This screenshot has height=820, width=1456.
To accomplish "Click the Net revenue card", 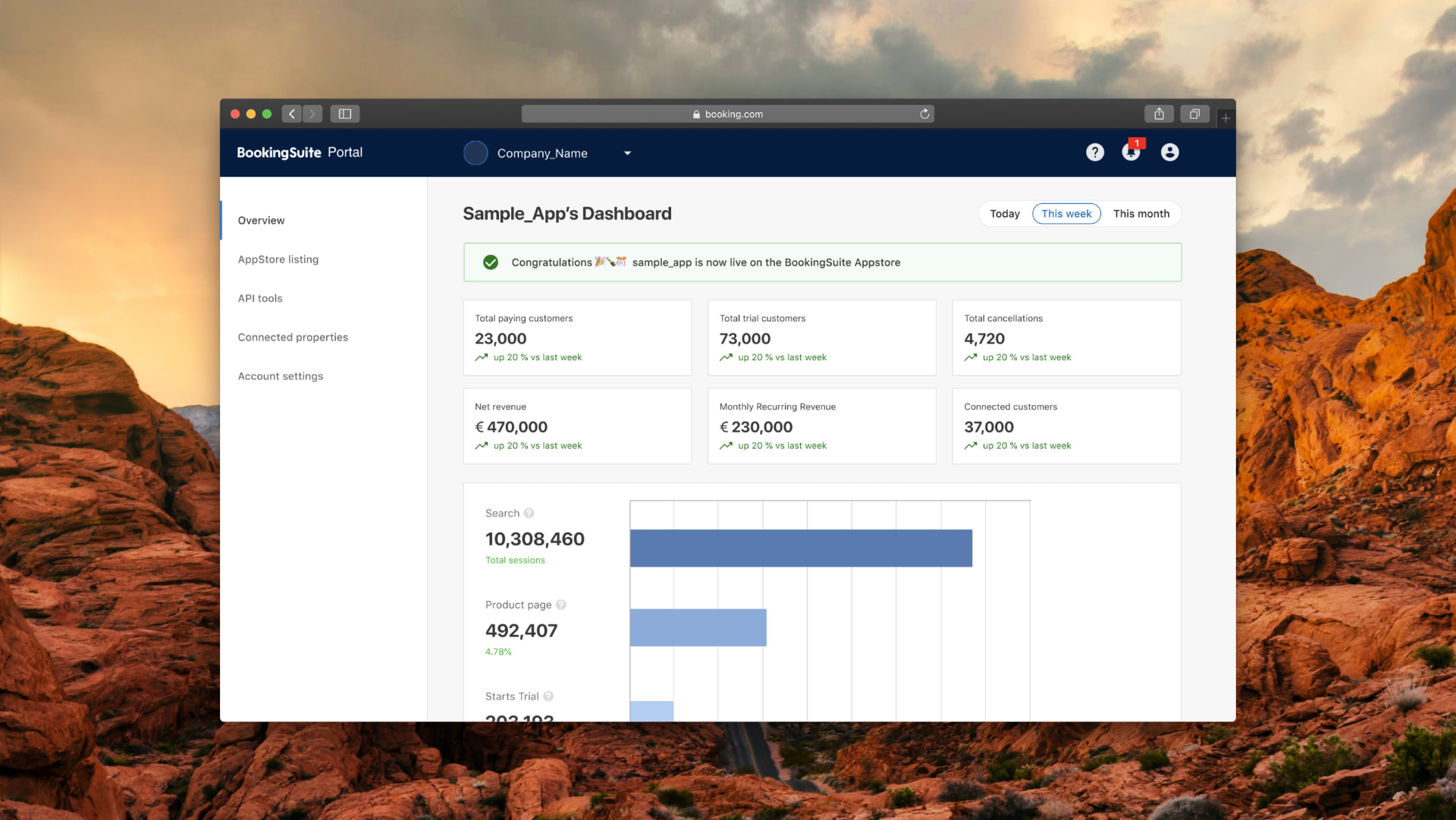I will [577, 426].
